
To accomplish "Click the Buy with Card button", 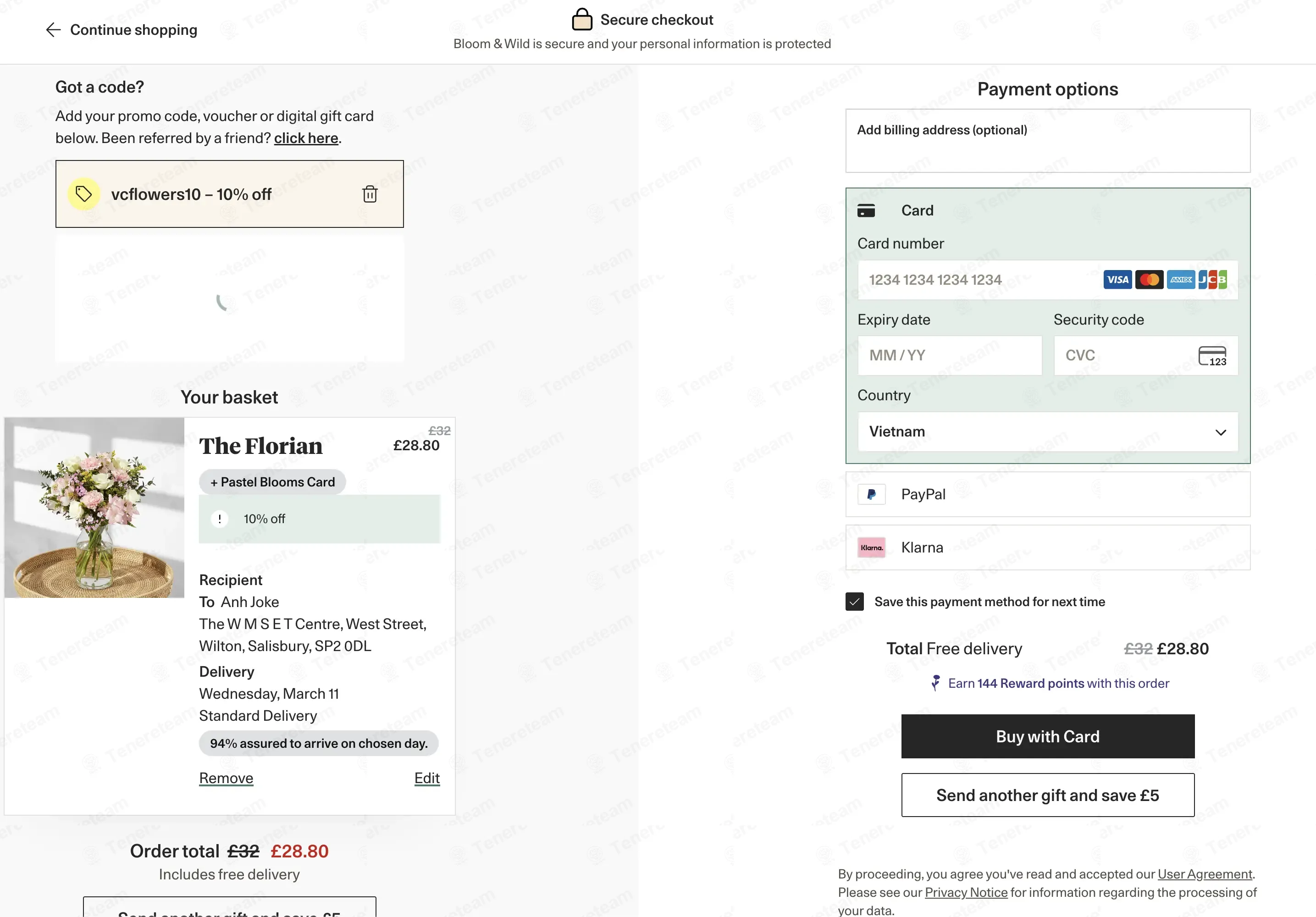I will (1047, 736).
